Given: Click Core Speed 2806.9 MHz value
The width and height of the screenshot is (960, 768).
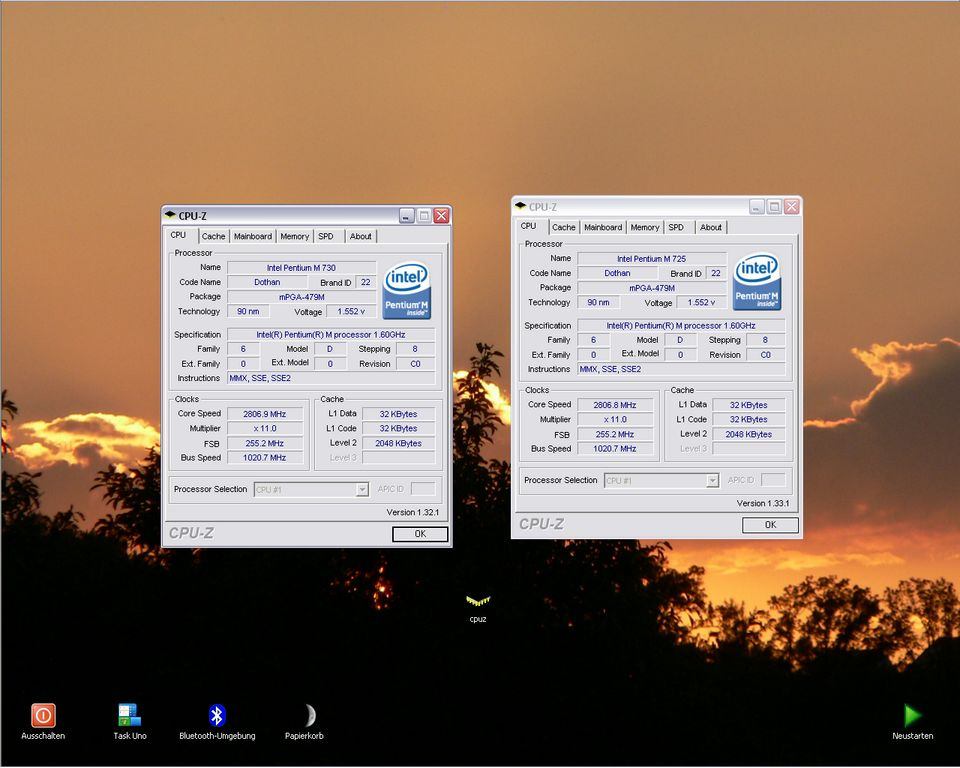Looking at the screenshot, I should coord(264,414).
